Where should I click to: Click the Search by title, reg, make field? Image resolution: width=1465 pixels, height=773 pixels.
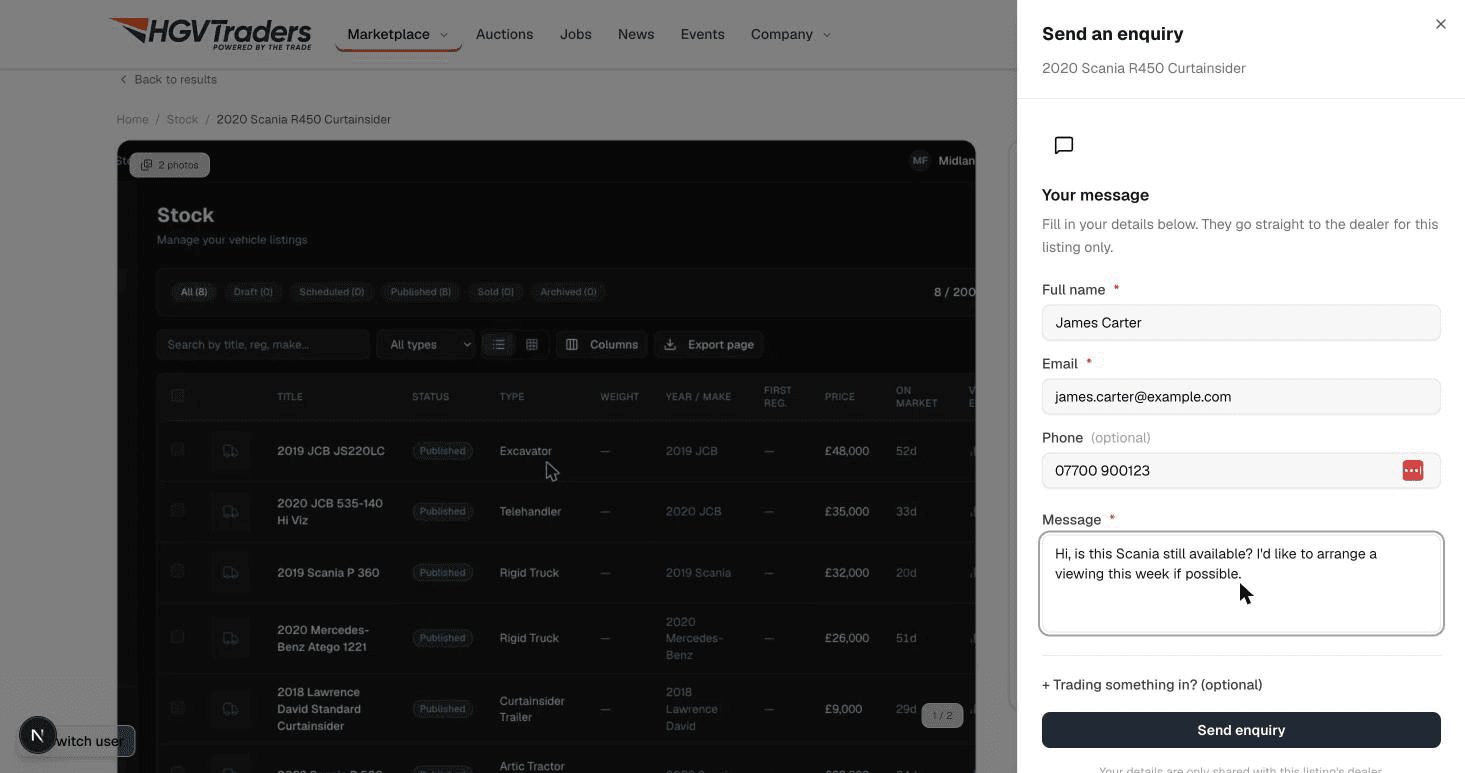click(x=263, y=345)
